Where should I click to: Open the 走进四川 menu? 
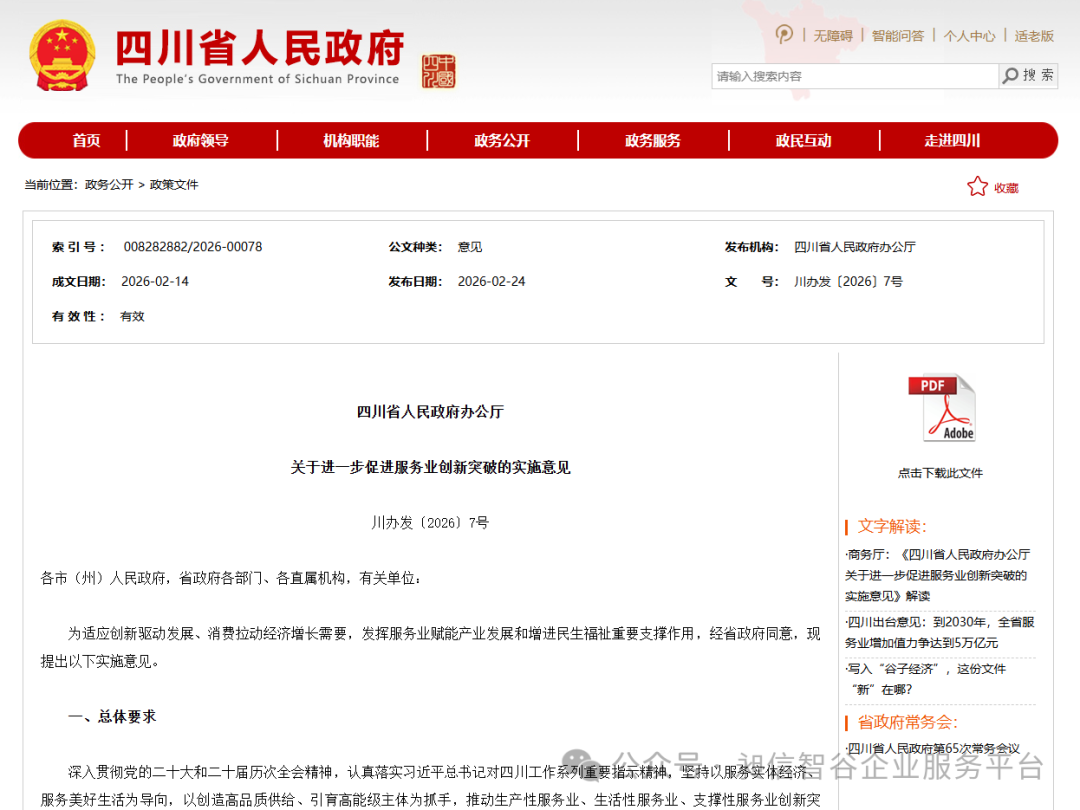click(953, 140)
